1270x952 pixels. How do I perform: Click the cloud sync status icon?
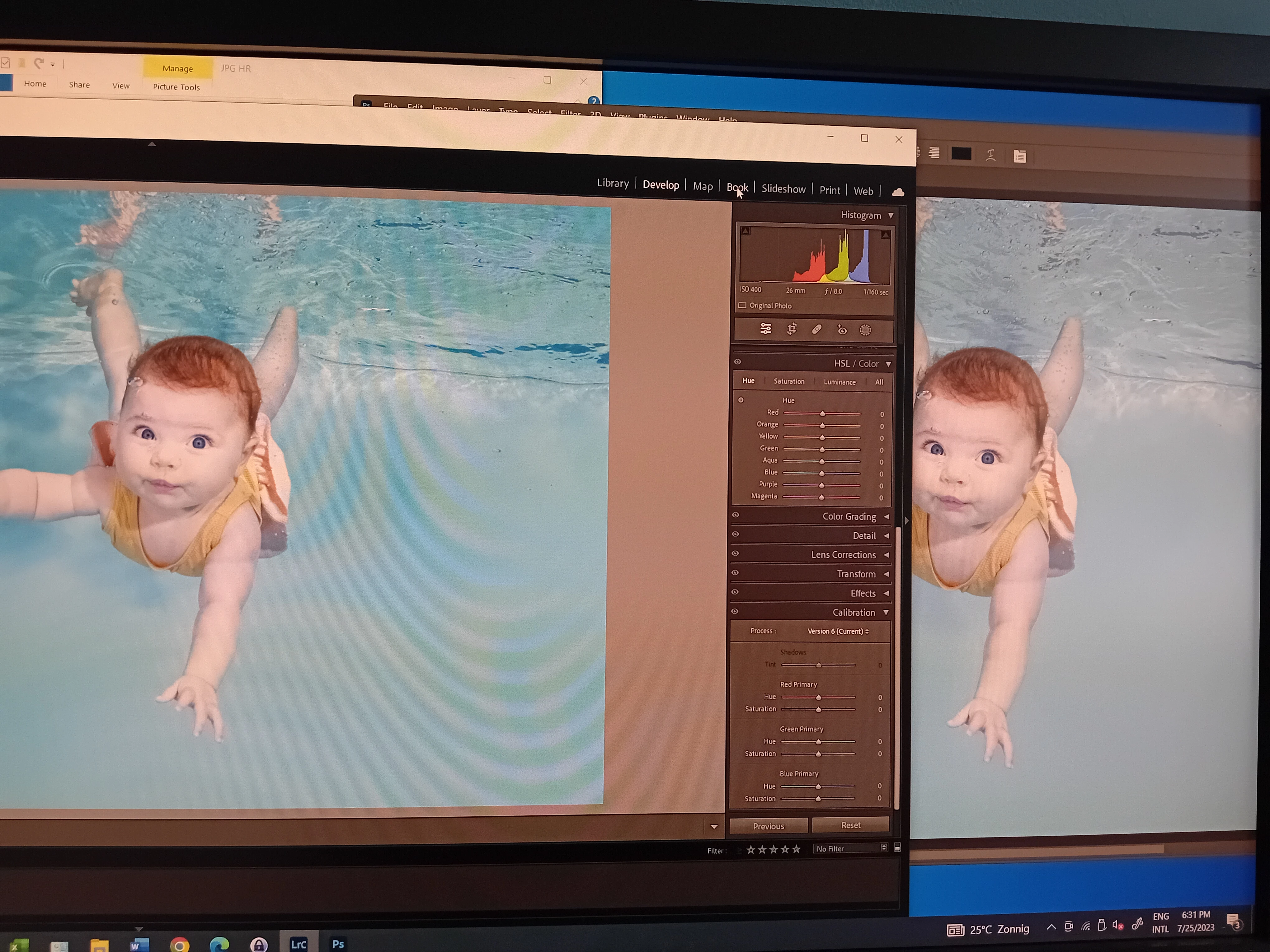click(898, 192)
